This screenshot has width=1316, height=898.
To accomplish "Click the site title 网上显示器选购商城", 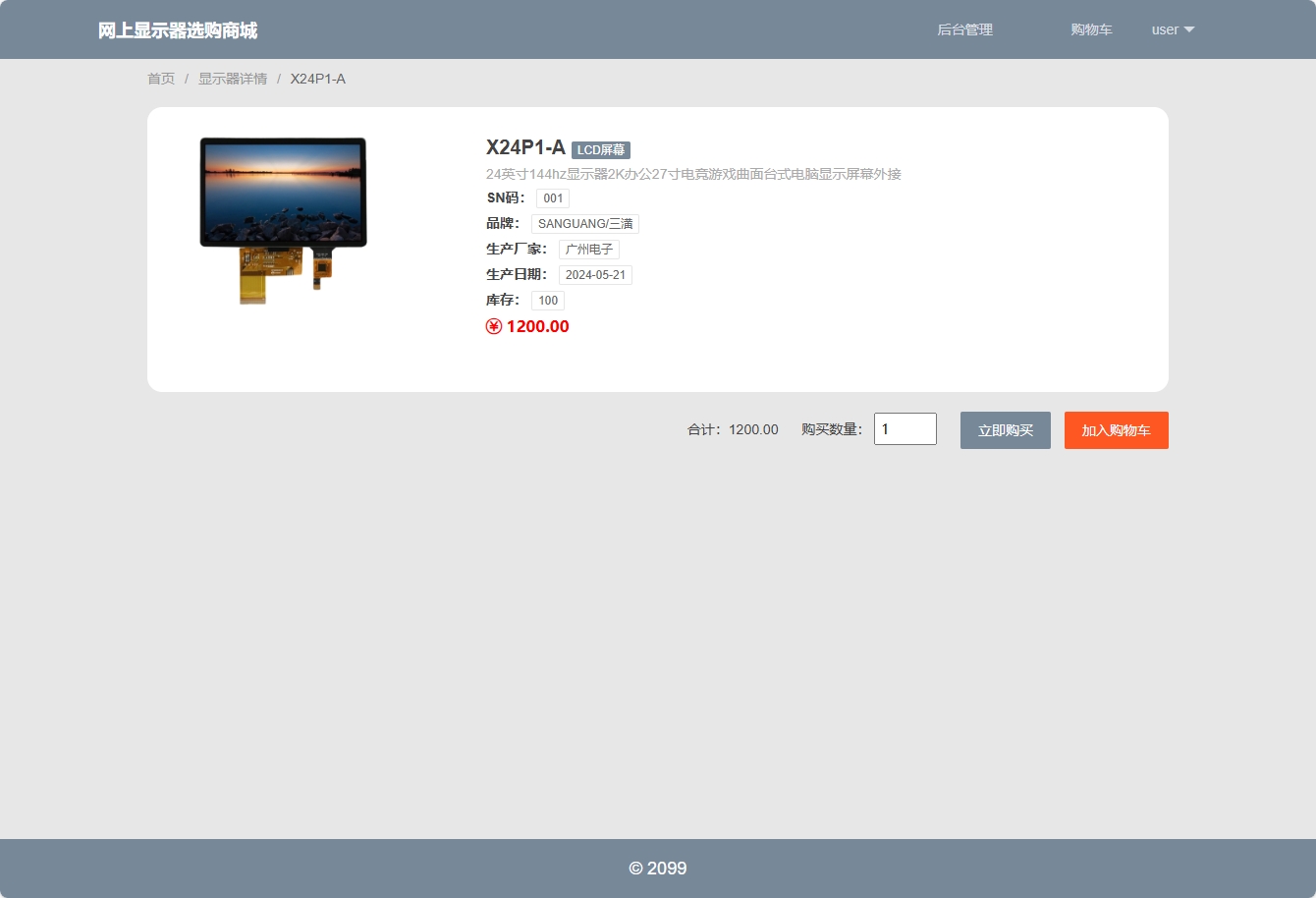I will tap(177, 29).
